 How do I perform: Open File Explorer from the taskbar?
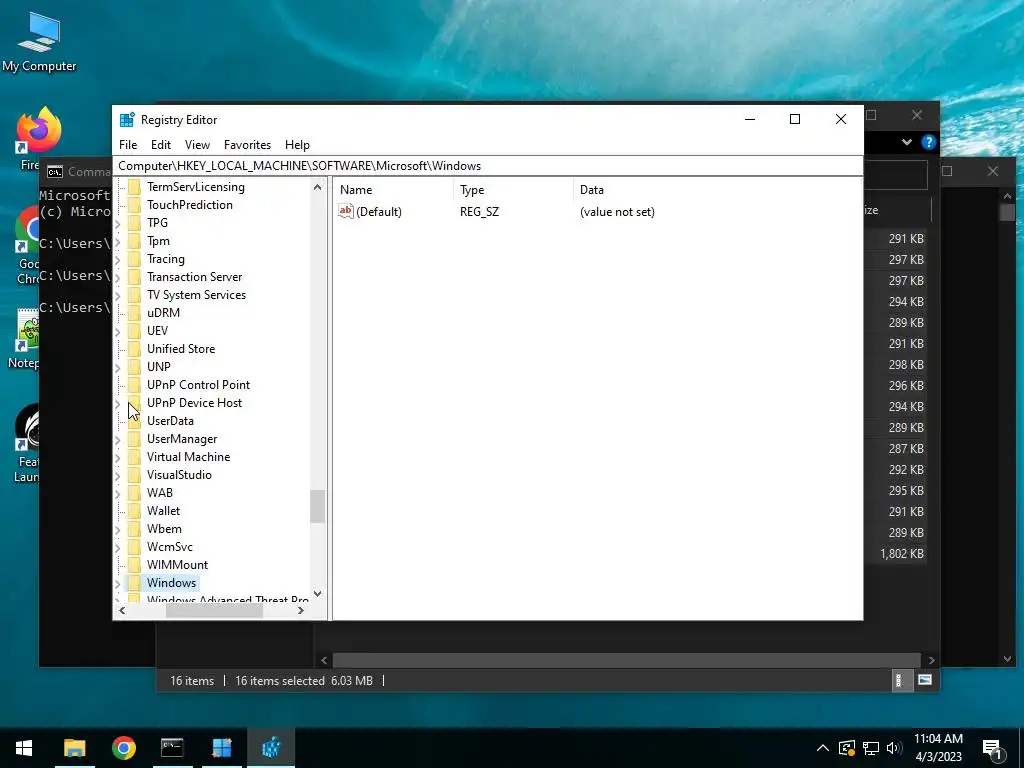(74, 748)
